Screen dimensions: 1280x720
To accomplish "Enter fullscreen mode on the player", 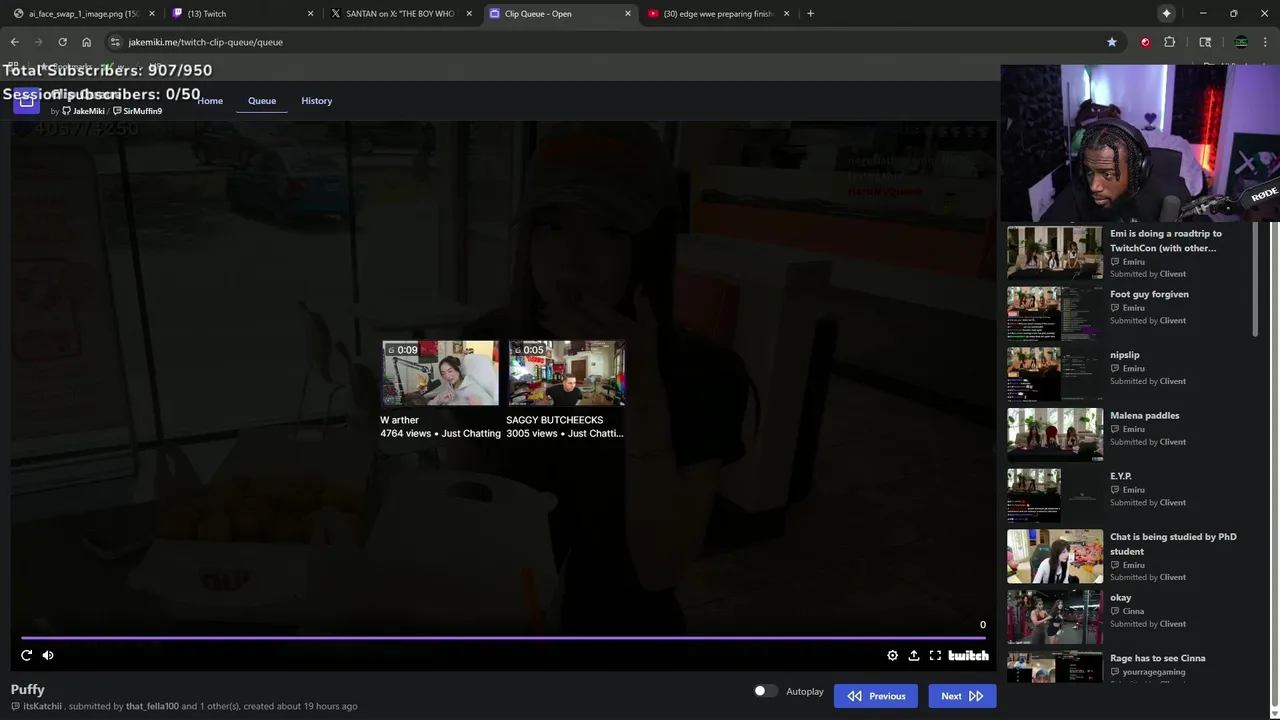I will coord(935,655).
